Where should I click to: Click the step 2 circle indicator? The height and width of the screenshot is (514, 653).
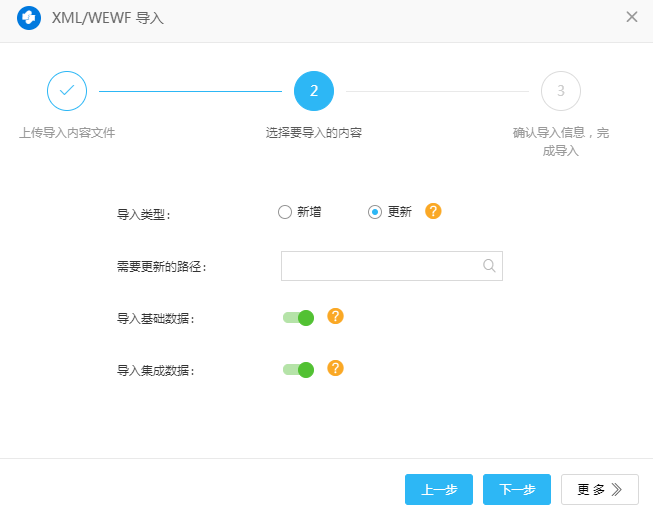(314, 91)
